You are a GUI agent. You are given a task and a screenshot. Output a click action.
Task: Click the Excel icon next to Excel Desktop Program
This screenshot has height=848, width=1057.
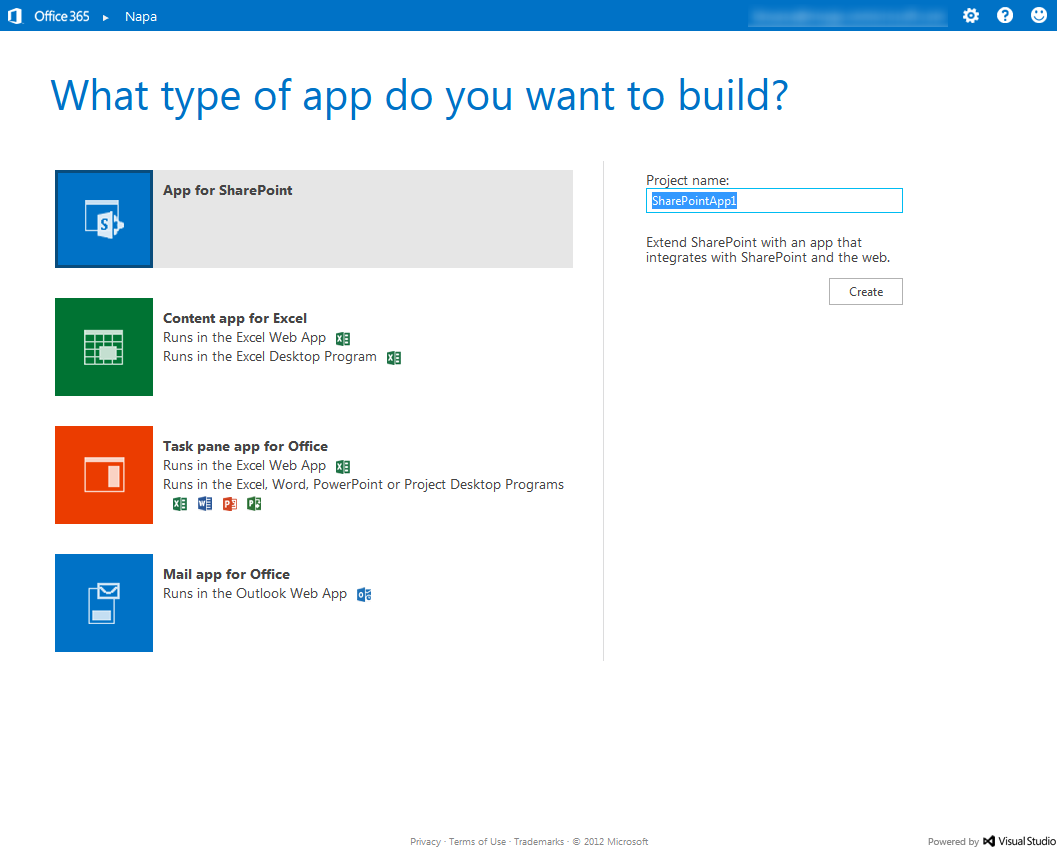click(x=394, y=358)
